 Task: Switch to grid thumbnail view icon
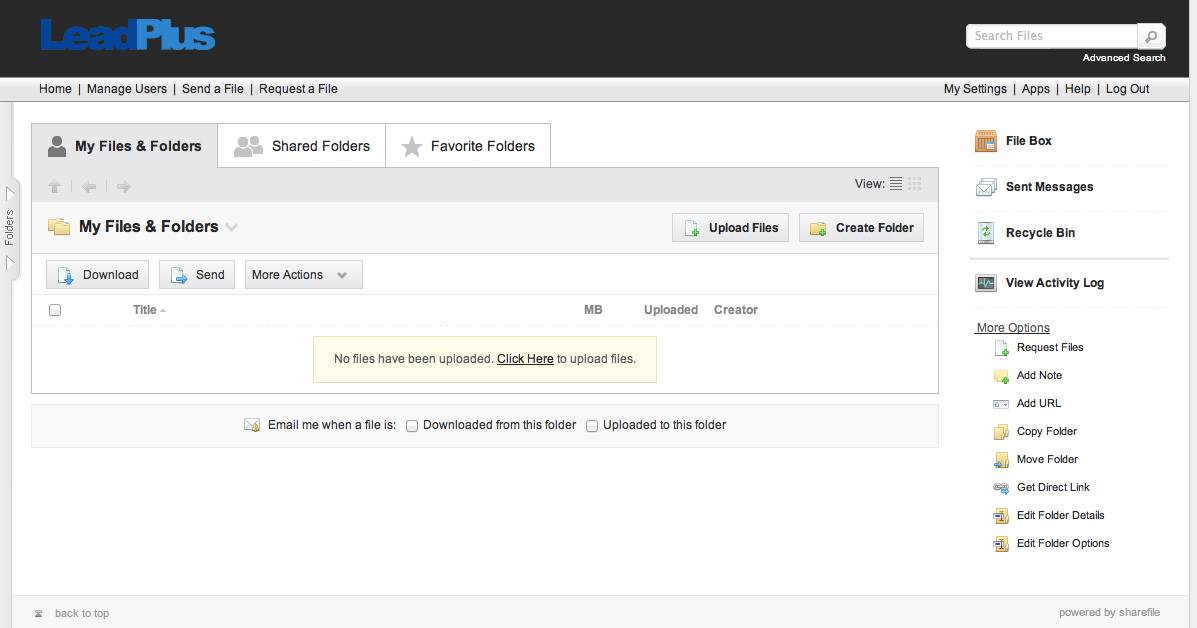click(915, 184)
